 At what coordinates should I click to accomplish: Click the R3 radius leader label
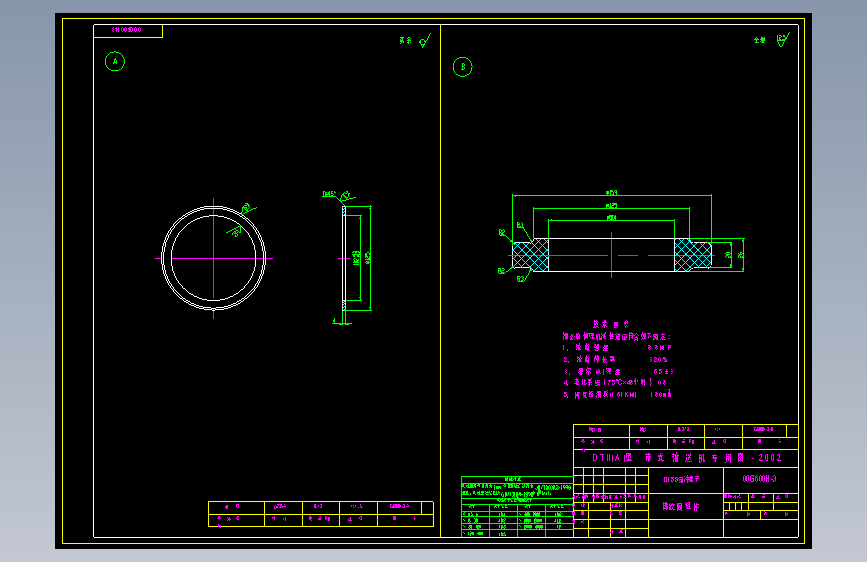click(x=520, y=279)
